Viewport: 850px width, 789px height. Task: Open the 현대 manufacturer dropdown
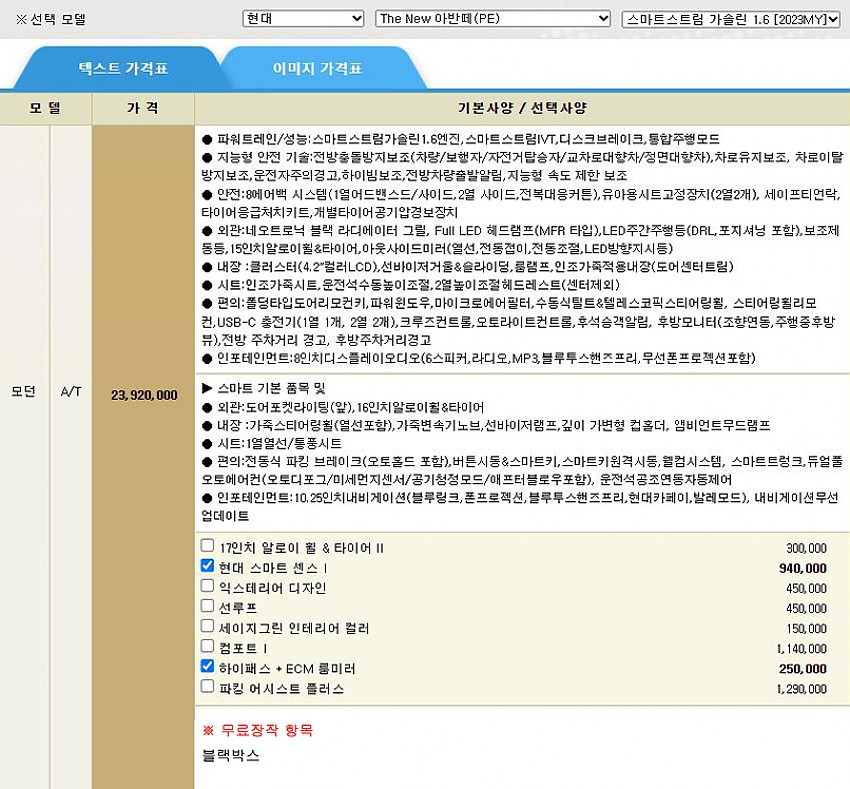point(303,19)
